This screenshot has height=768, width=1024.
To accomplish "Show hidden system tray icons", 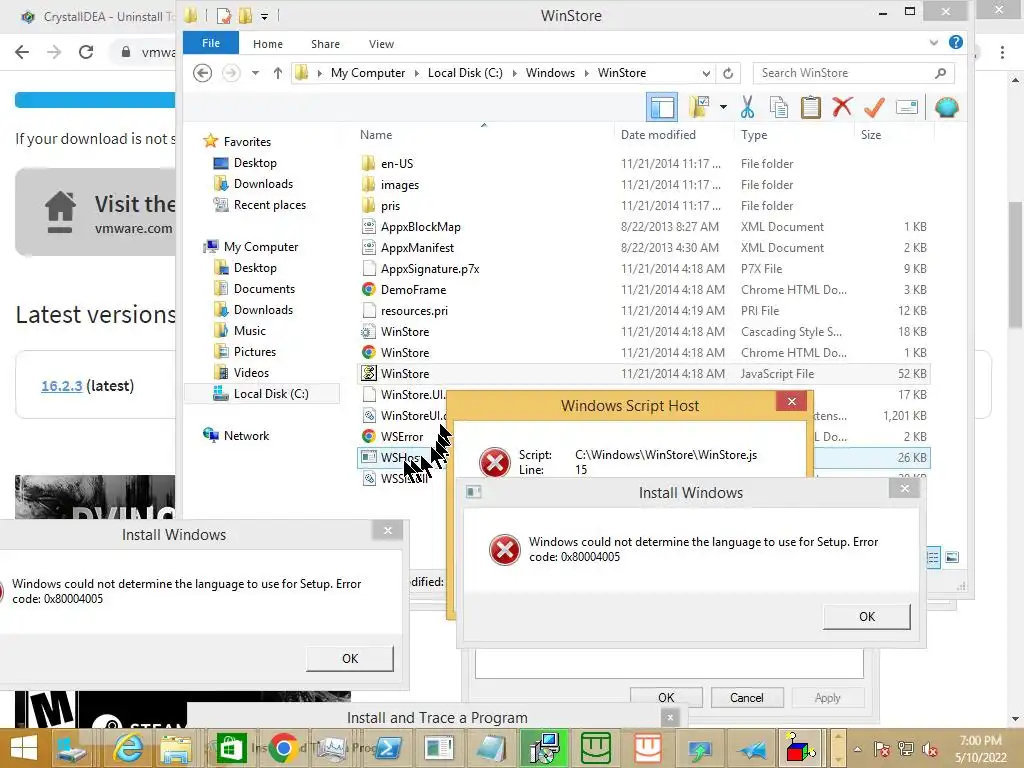I will click(857, 749).
